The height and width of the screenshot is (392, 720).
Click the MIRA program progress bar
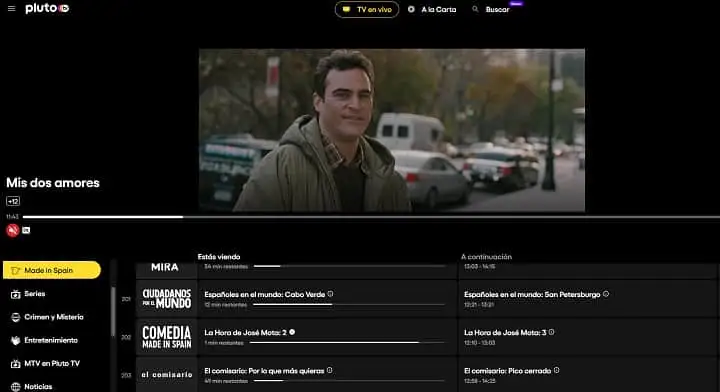click(349, 266)
